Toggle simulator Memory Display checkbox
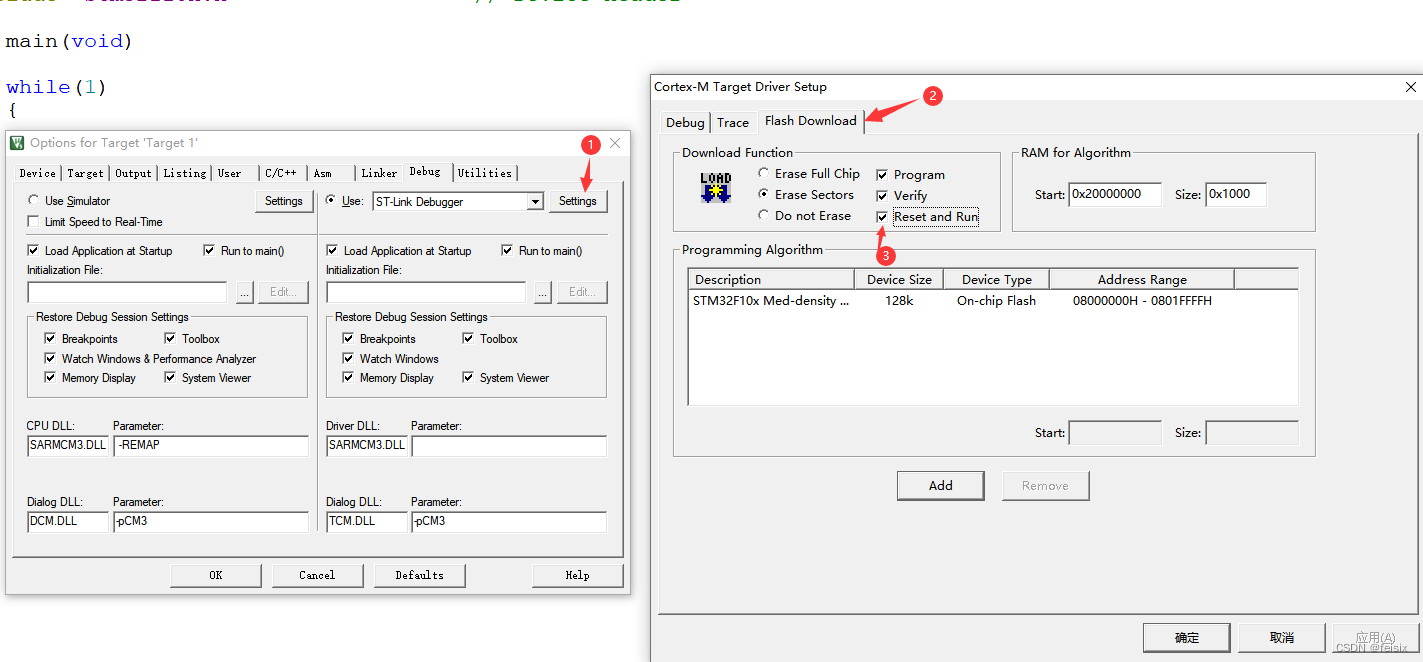Viewport: 1423px width, 662px height. click(50, 378)
